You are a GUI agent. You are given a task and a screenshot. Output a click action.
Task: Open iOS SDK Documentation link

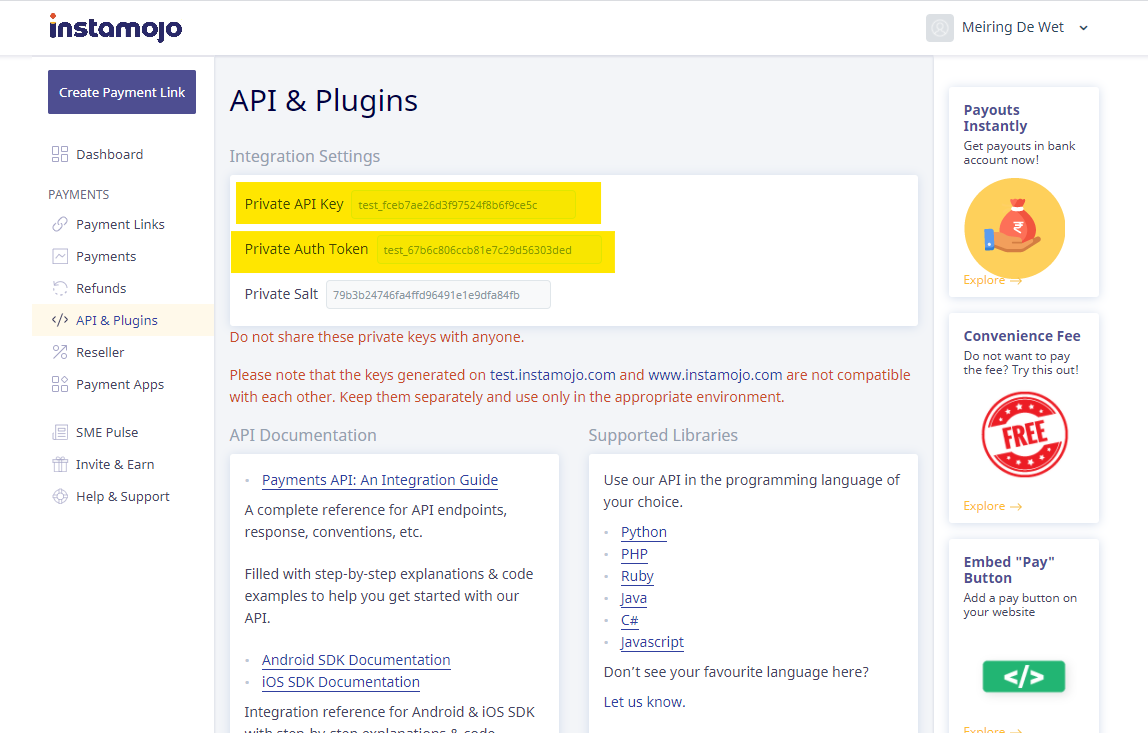tap(341, 682)
